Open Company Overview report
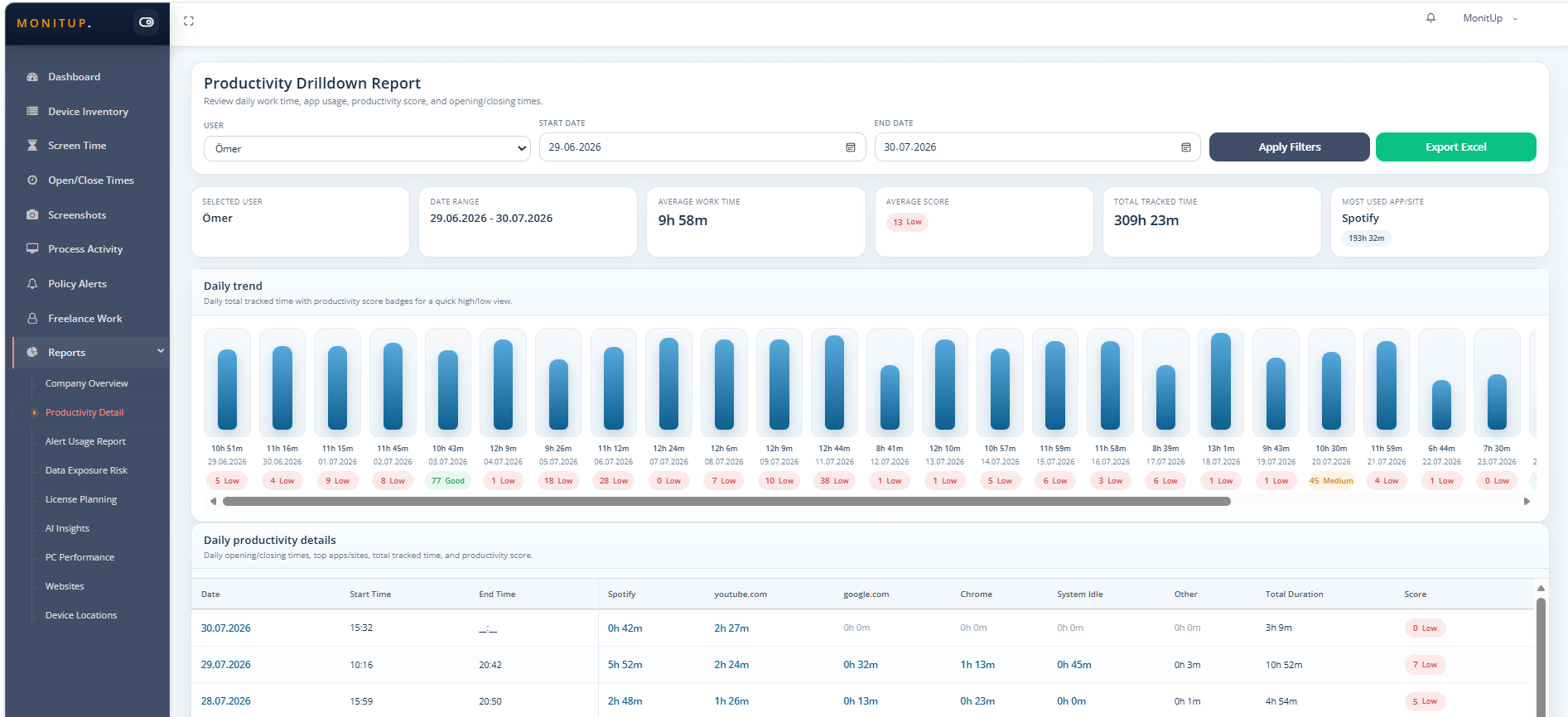 (x=86, y=383)
